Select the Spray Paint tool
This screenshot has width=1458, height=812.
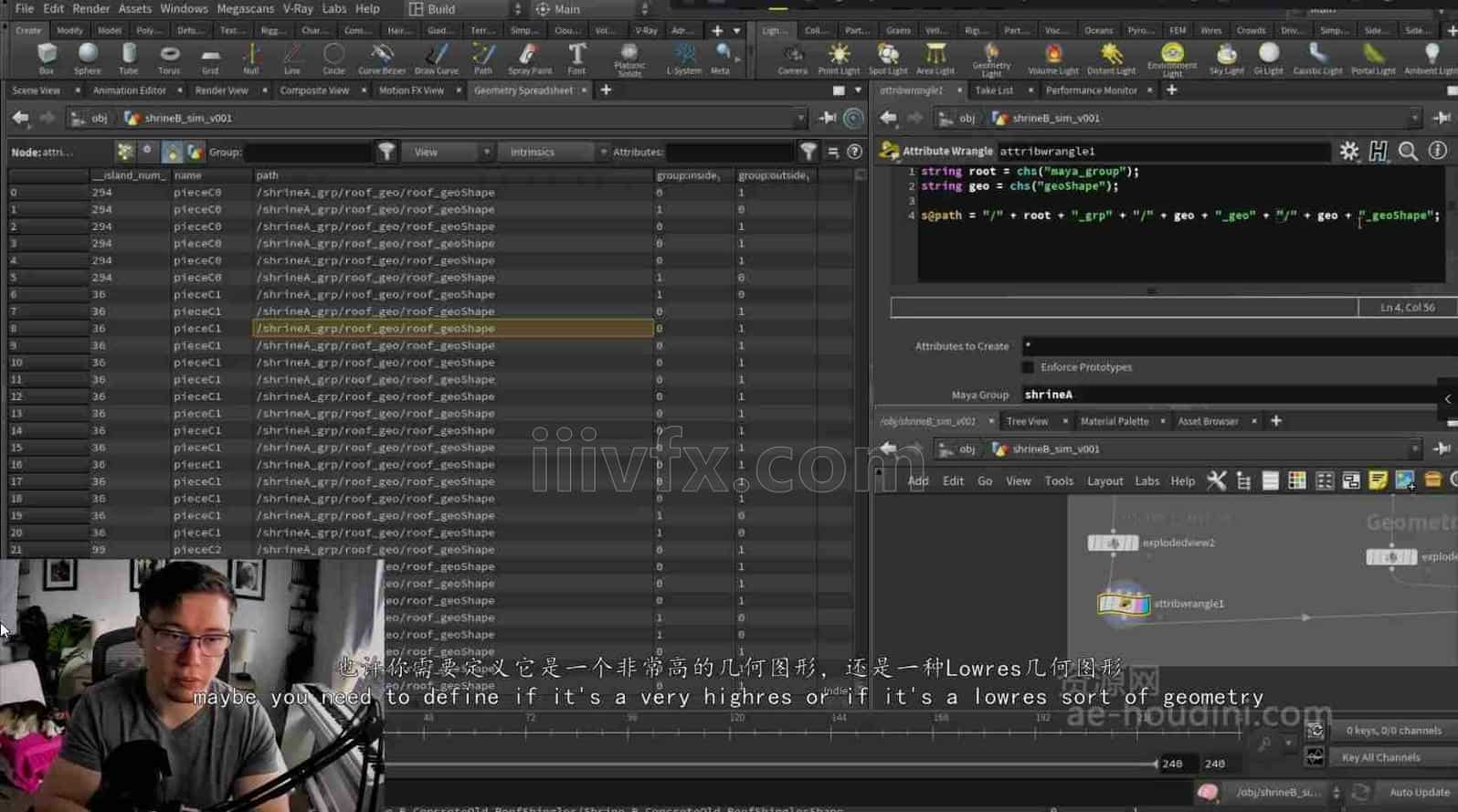[x=530, y=58]
